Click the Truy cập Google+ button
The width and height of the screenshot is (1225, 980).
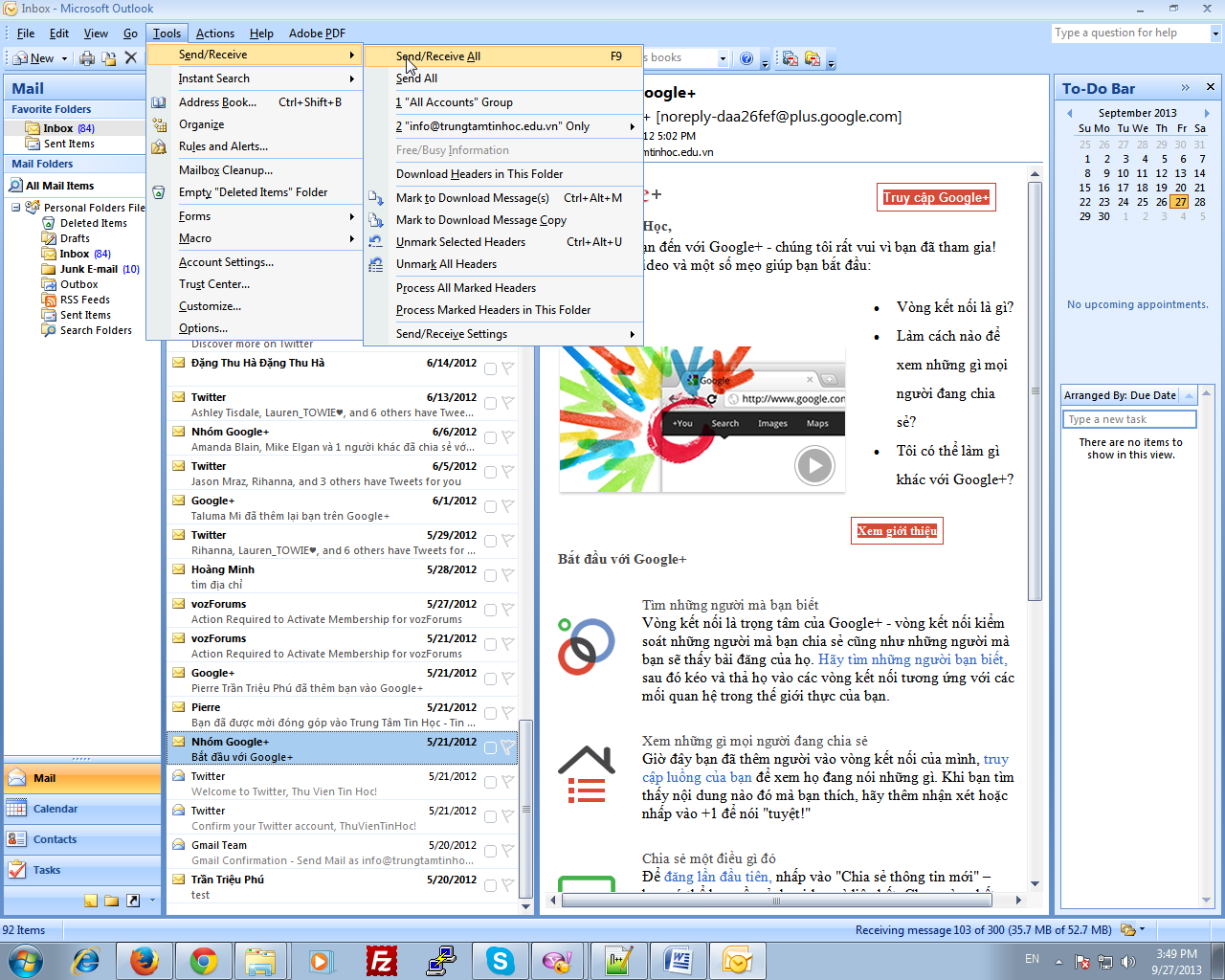point(936,198)
